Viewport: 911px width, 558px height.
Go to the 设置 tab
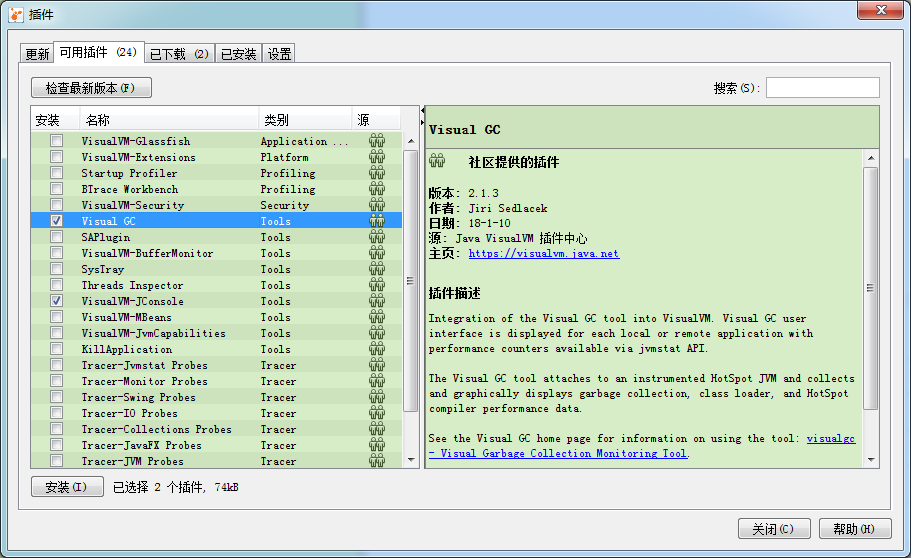279,53
